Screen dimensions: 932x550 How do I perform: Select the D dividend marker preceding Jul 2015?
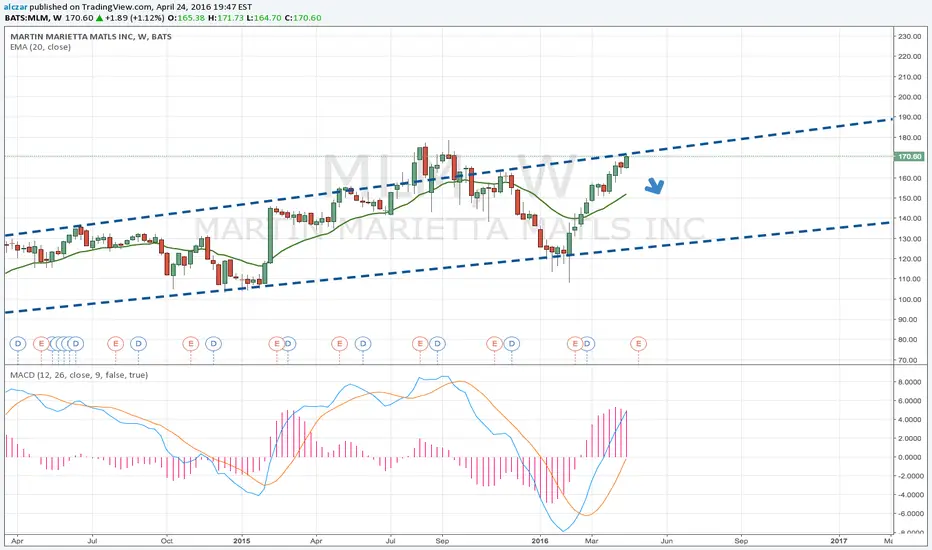363,344
